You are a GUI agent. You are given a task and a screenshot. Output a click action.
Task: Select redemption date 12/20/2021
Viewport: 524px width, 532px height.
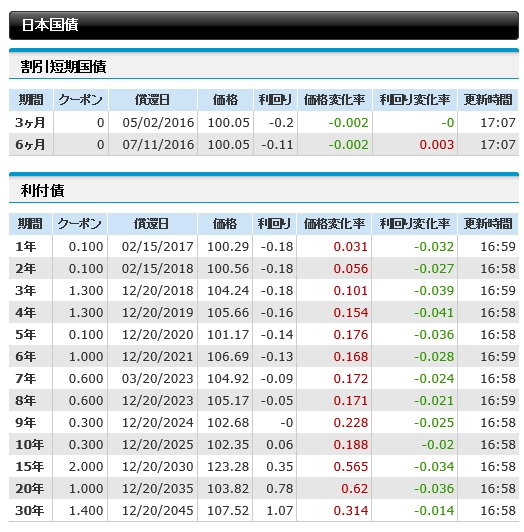(157, 356)
